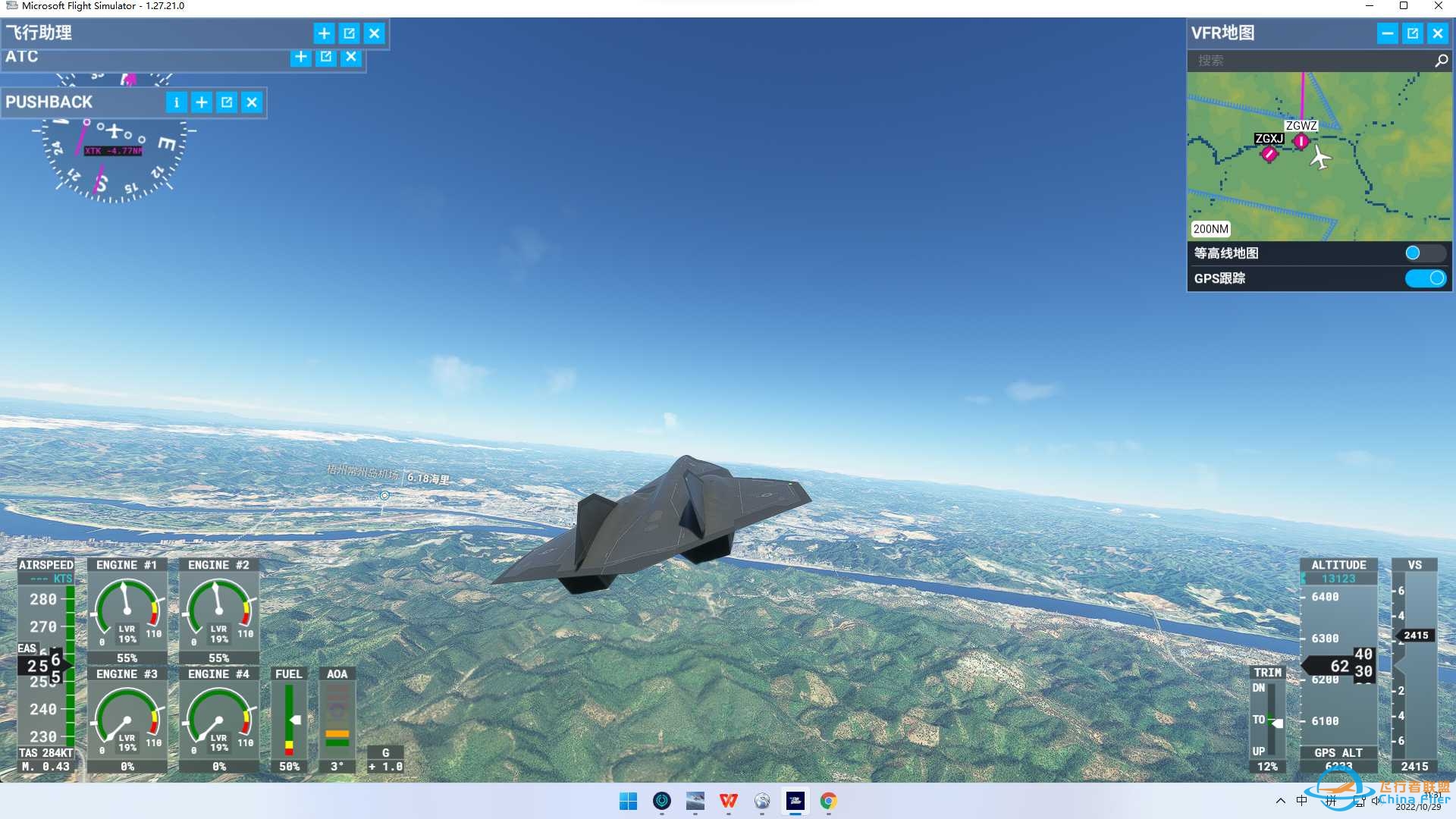The width and height of the screenshot is (1456, 819).
Task: Disable the GPS跟踪 switch
Action: click(1426, 278)
